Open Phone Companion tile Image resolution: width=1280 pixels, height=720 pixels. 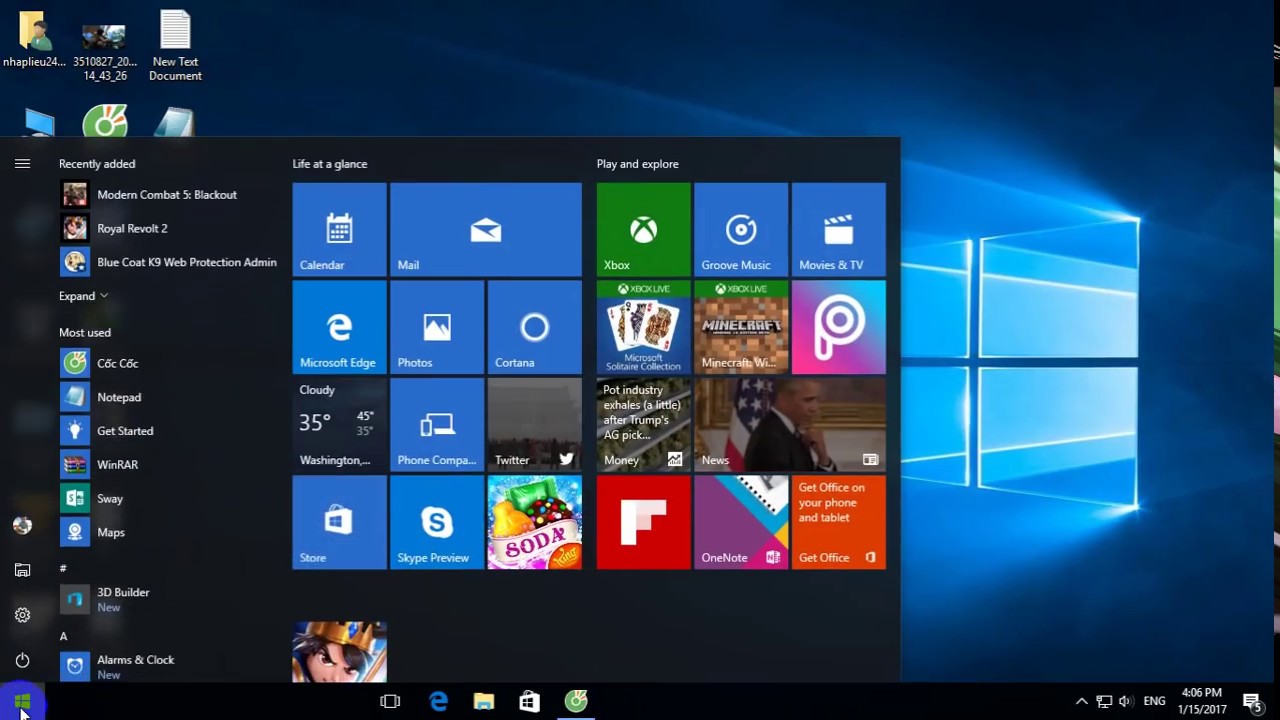pyautogui.click(x=437, y=424)
